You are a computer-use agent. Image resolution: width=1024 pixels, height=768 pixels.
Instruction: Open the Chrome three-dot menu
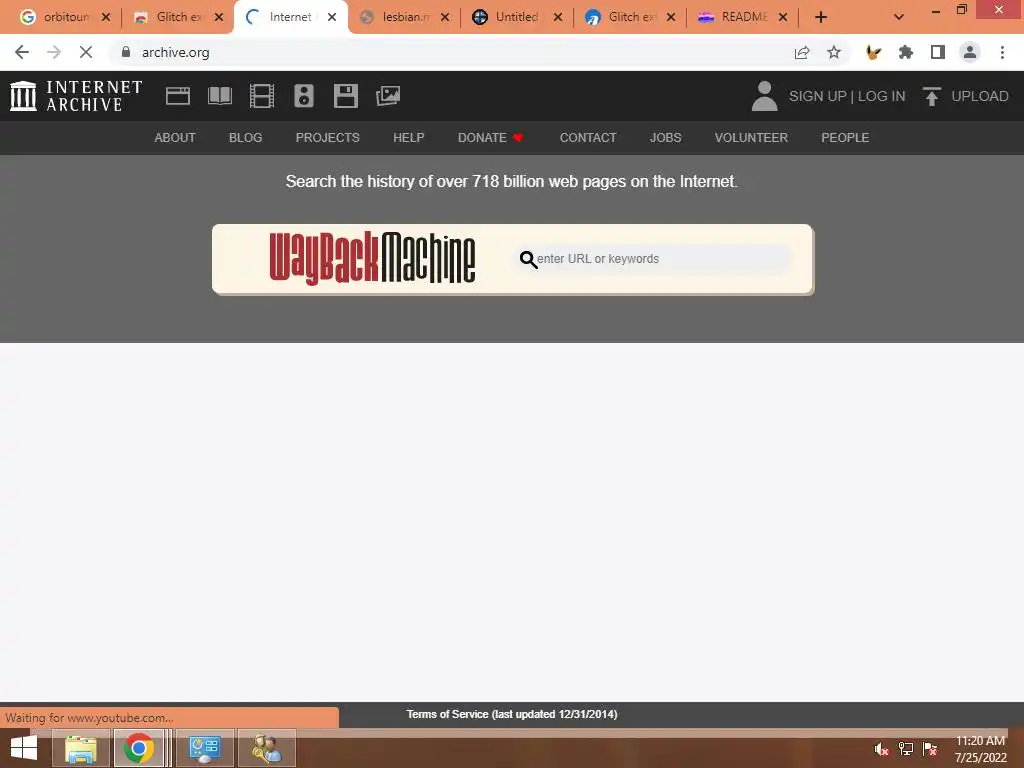click(1002, 52)
